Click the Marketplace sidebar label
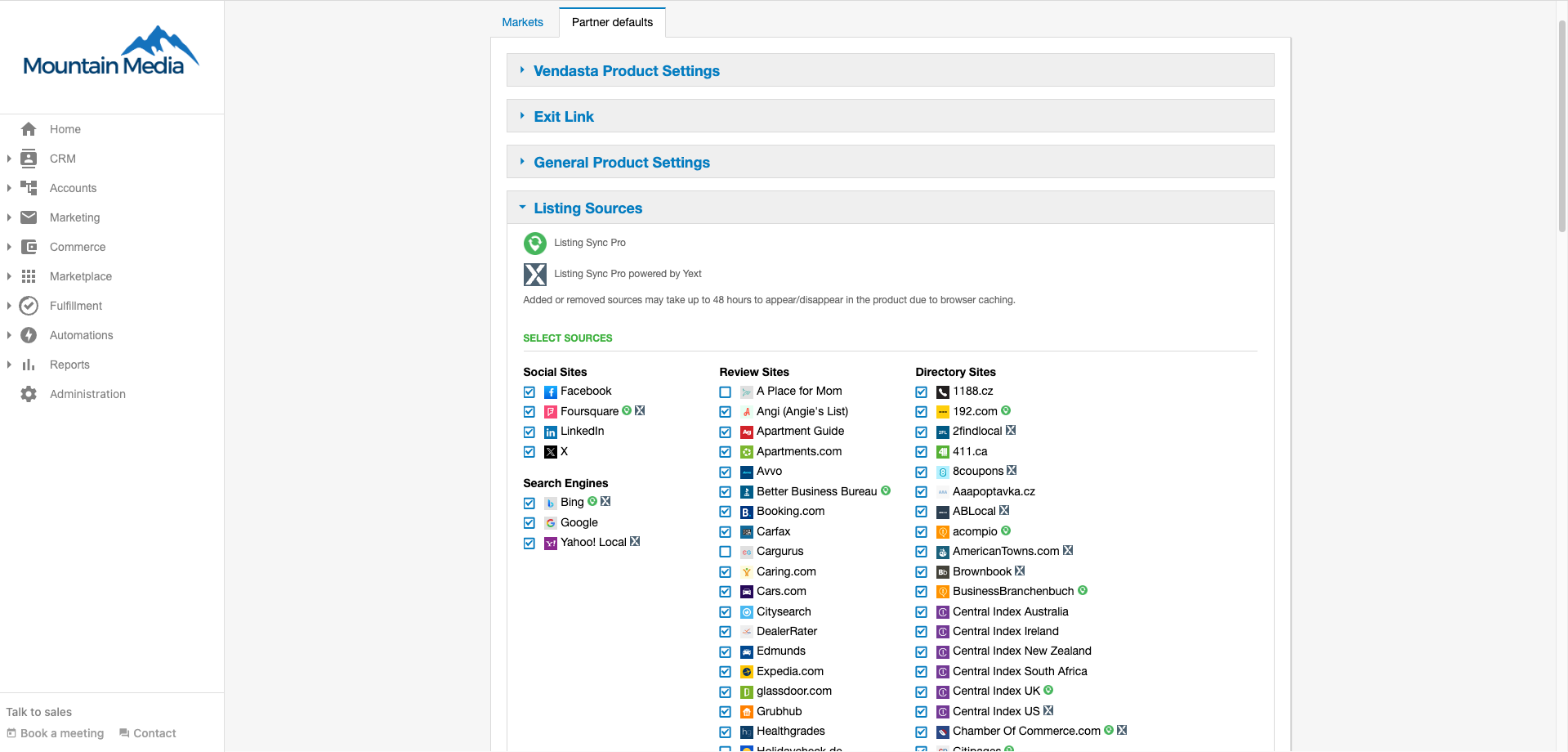This screenshot has width=1568, height=752. click(x=81, y=276)
